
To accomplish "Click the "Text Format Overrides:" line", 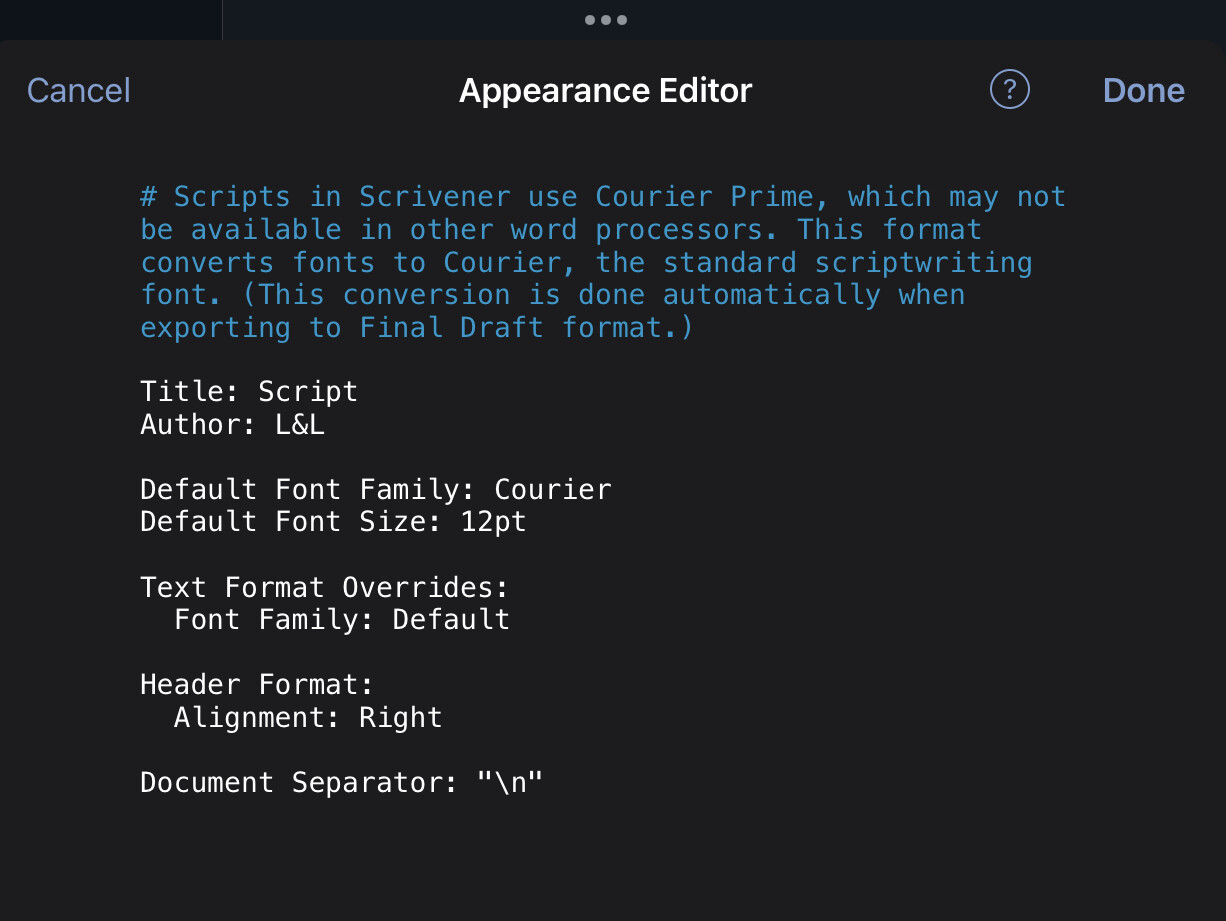I will tap(324, 586).
